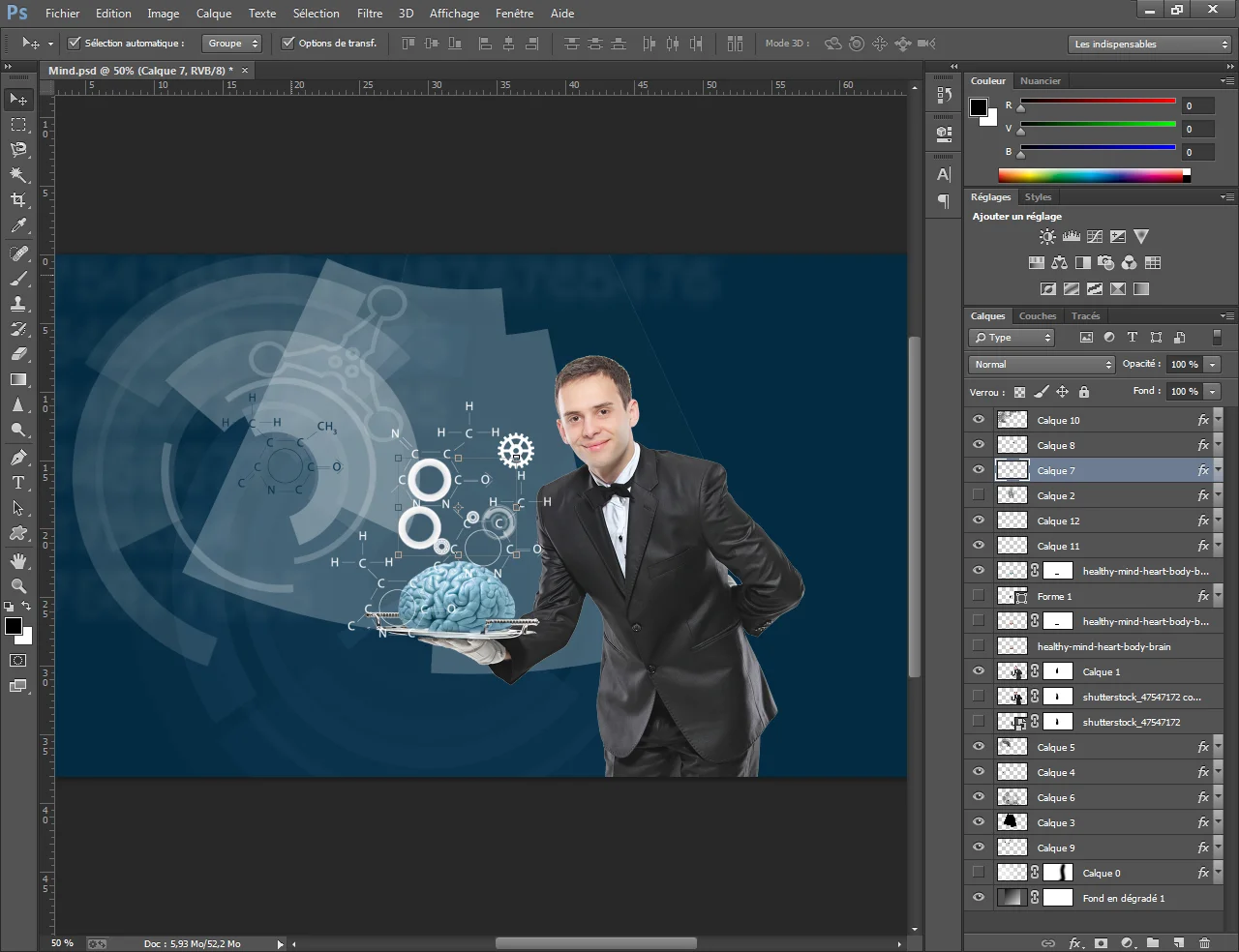
Task: Hide the Calque 10 layer
Action: [x=979, y=420]
